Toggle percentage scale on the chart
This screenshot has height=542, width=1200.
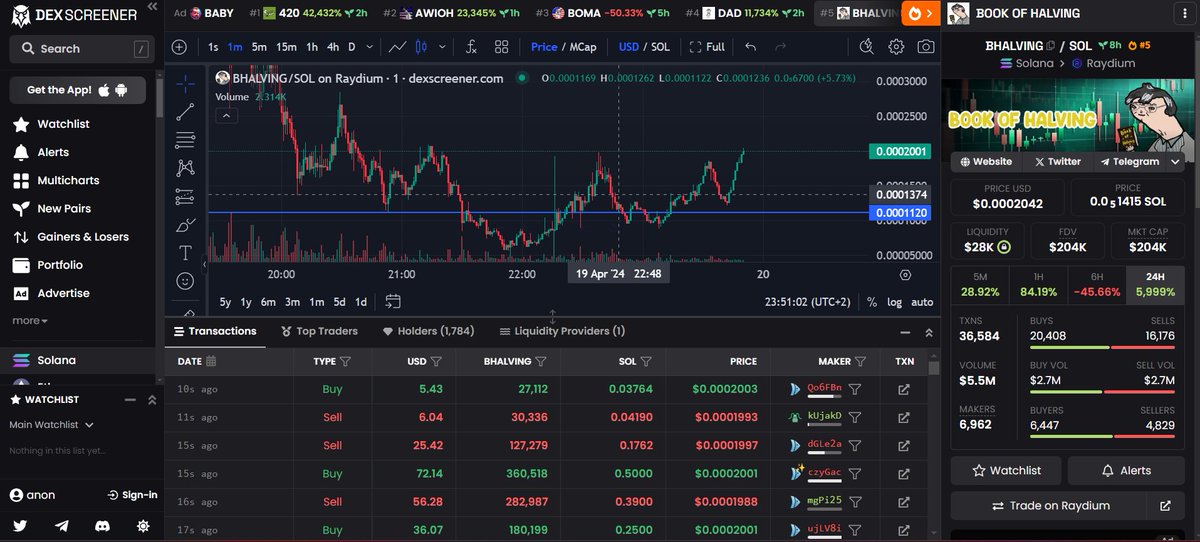pos(872,302)
